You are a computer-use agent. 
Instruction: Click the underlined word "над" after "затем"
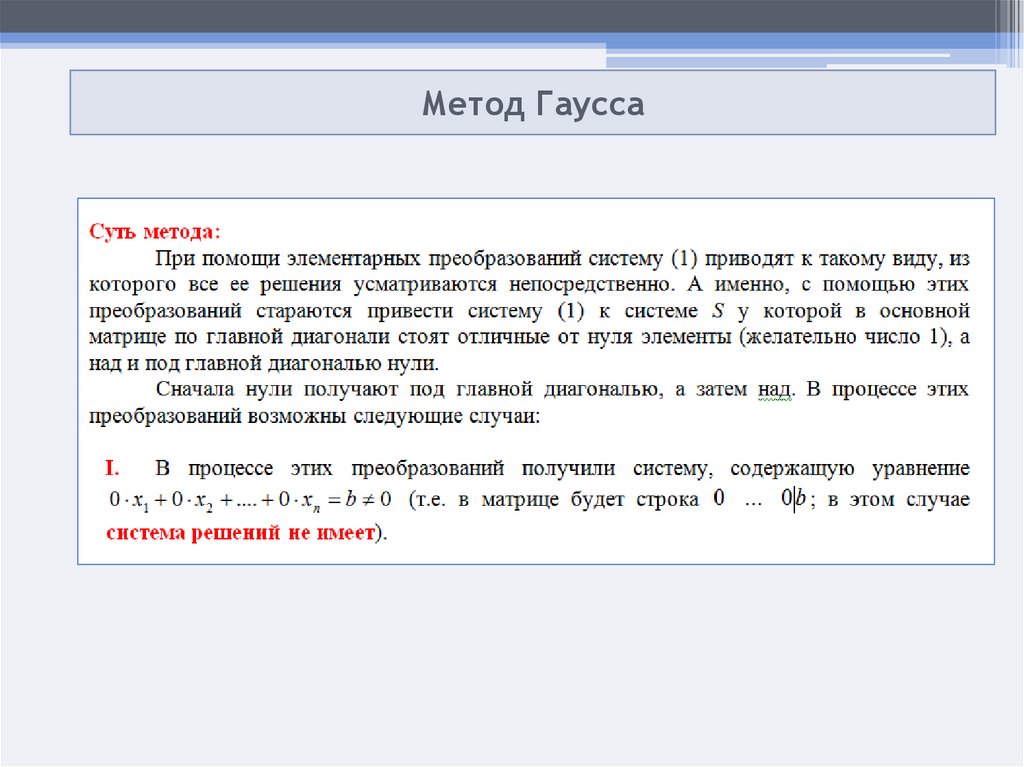[772, 389]
